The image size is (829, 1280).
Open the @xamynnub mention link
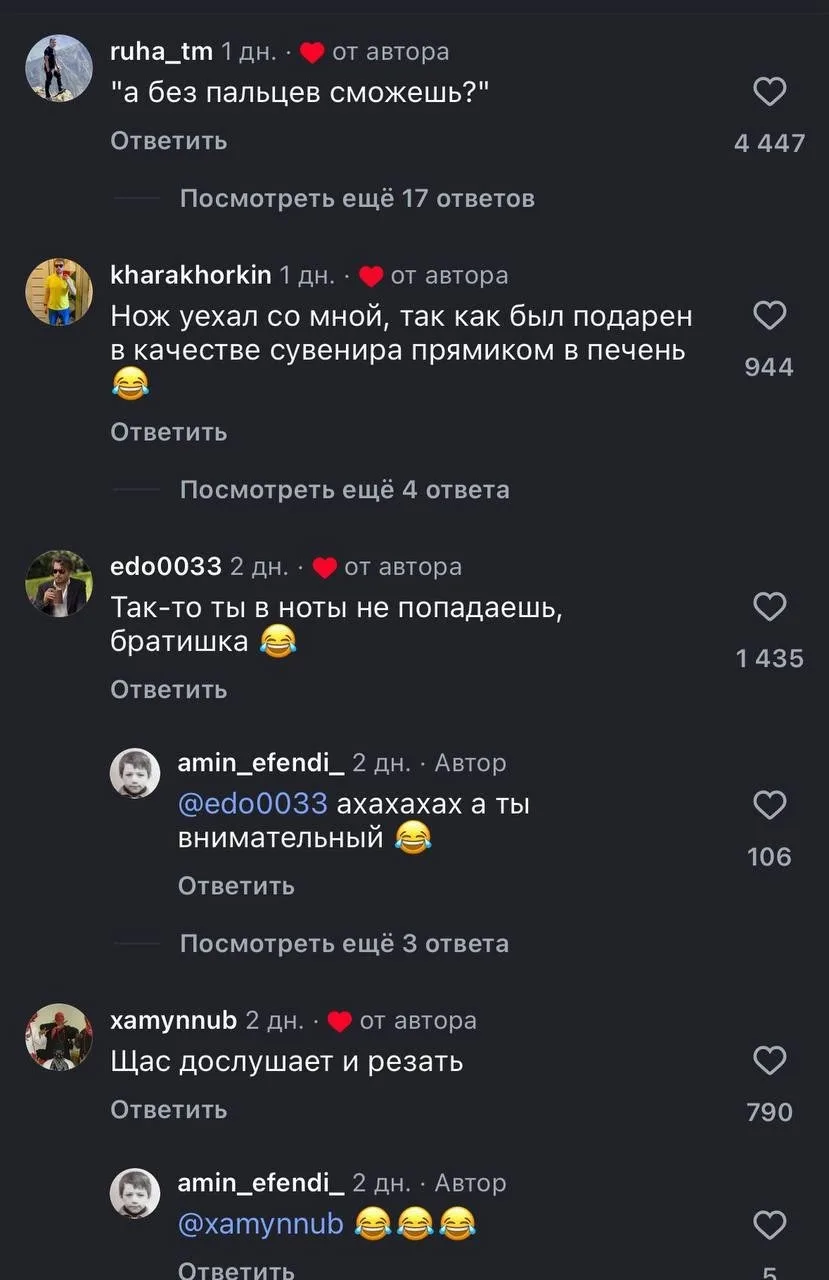[260, 1223]
